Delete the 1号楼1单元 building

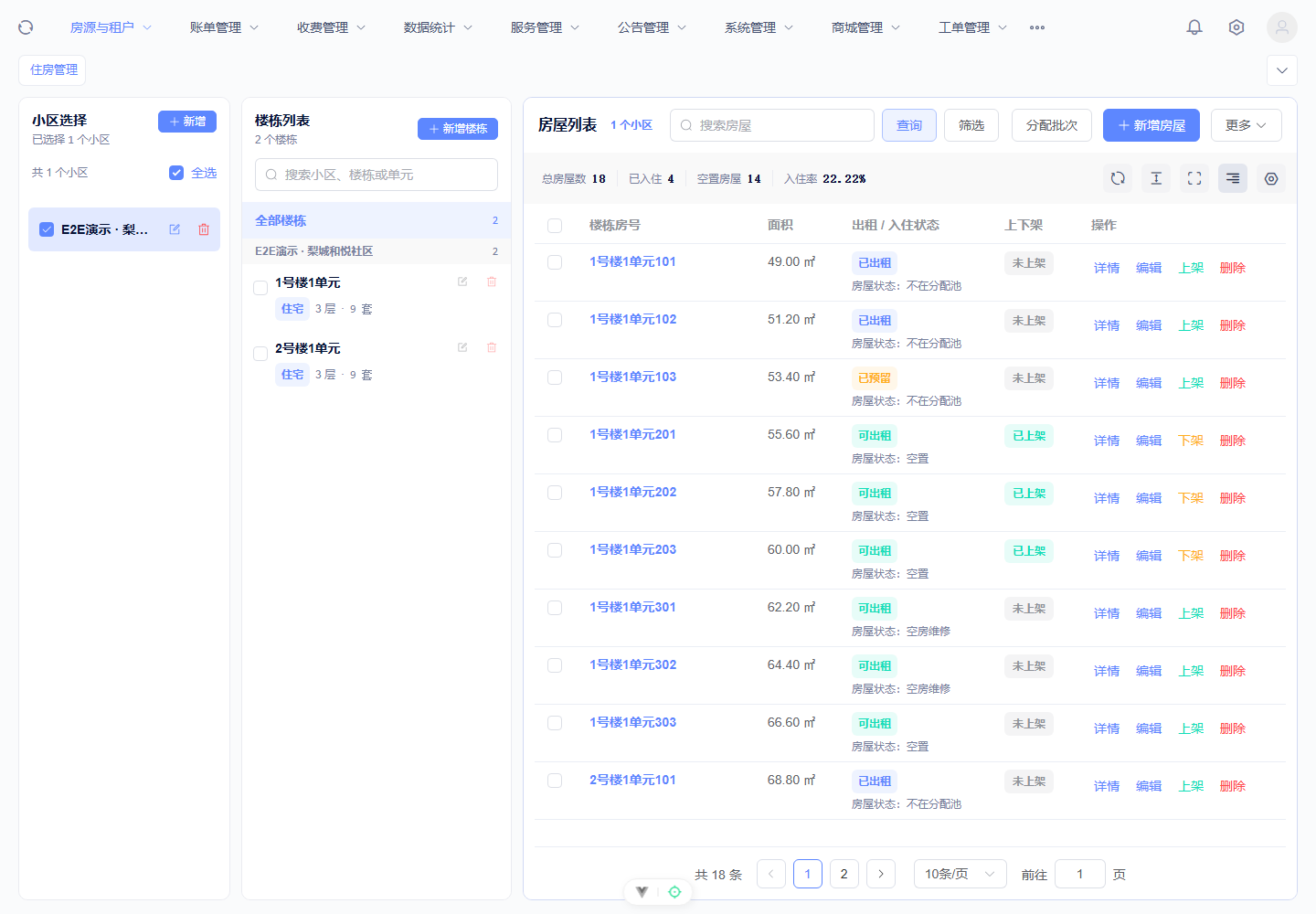click(x=492, y=282)
